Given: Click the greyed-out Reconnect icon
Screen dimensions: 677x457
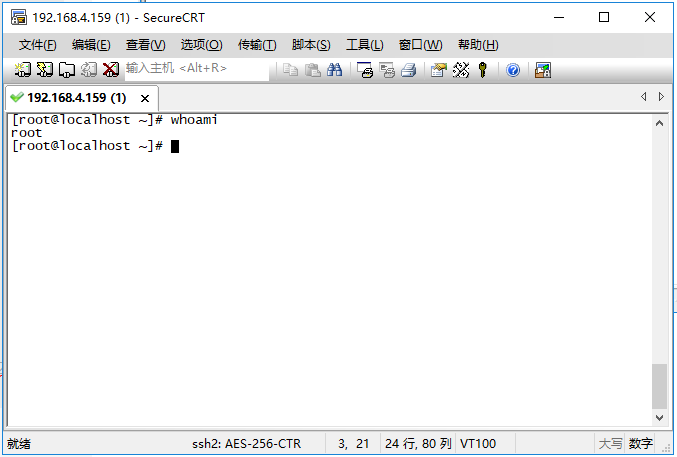Looking at the screenshot, I should tap(89, 70).
